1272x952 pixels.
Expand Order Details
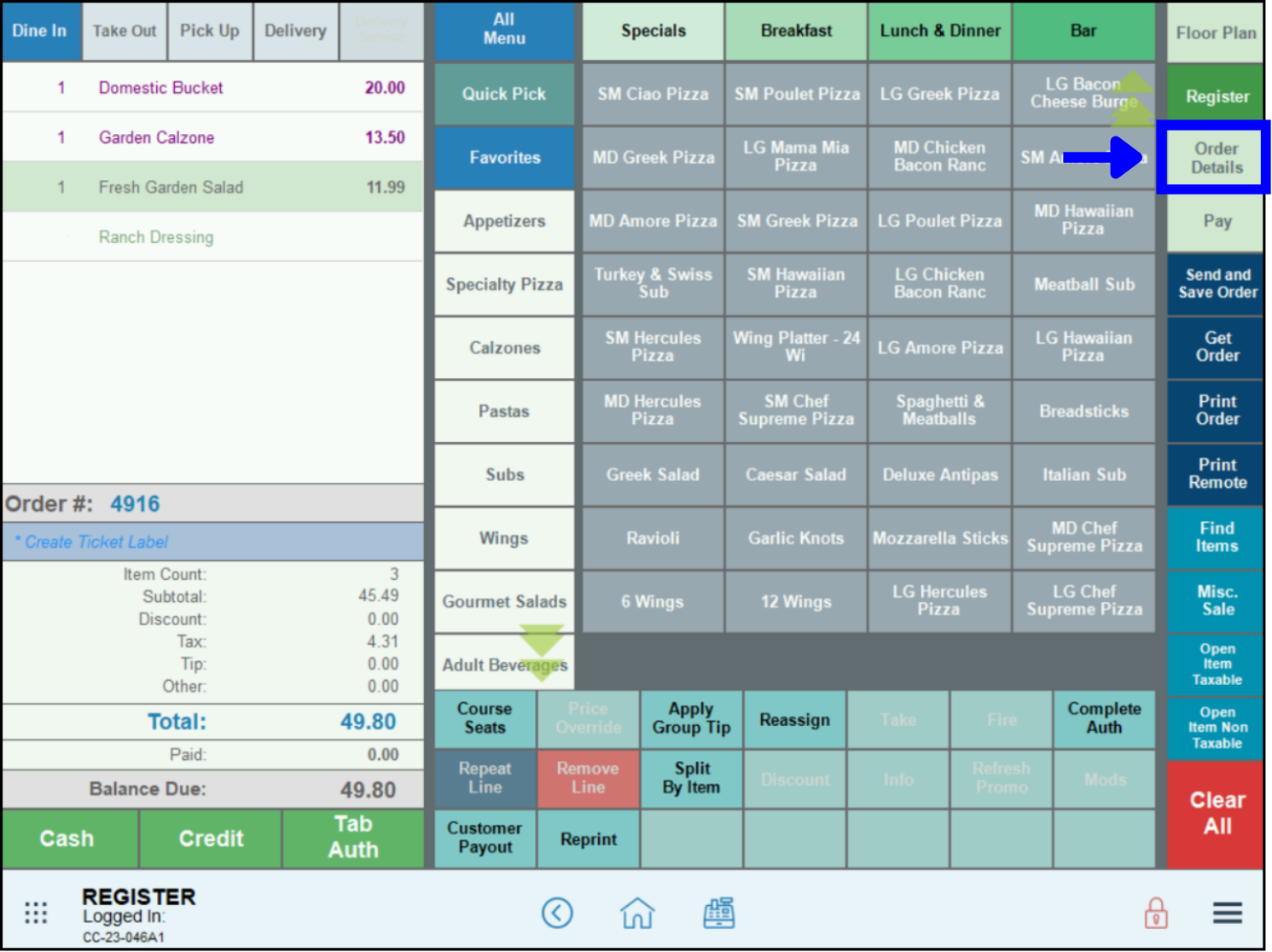(1215, 158)
